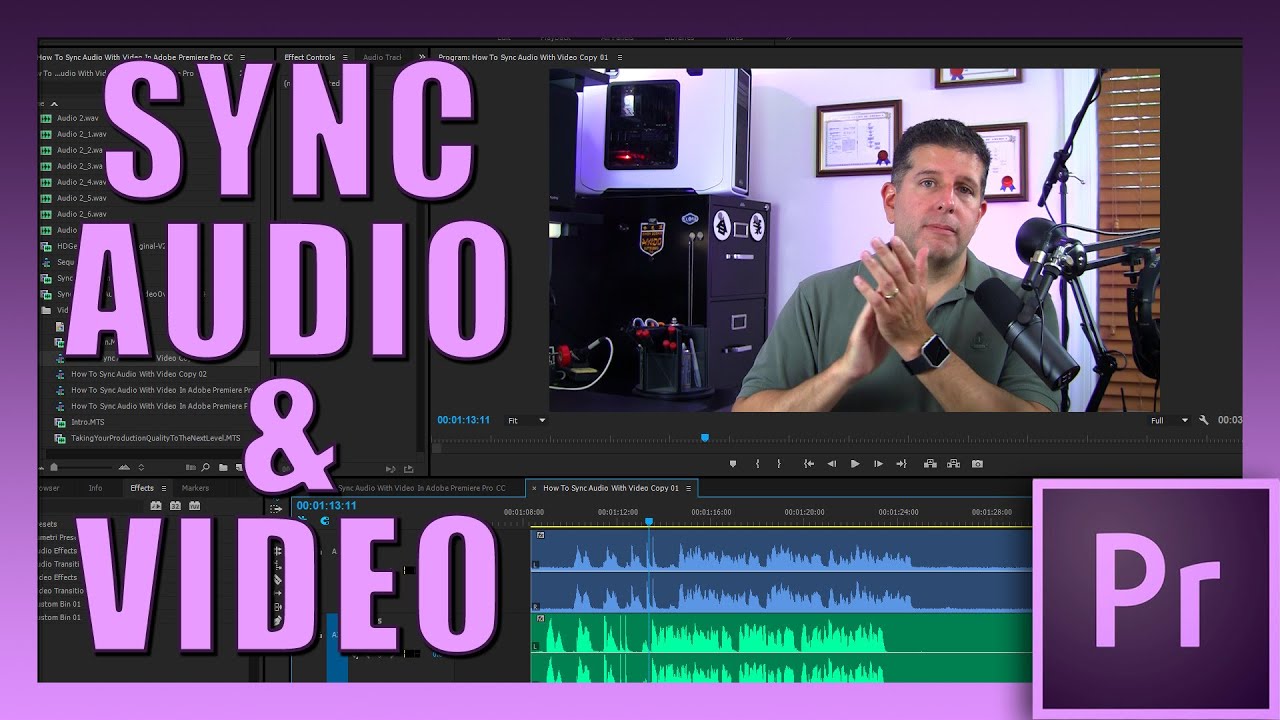Click the Add Marker icon in transport controls
Viewport: 1280px width, 720px height.
point(733,464)
